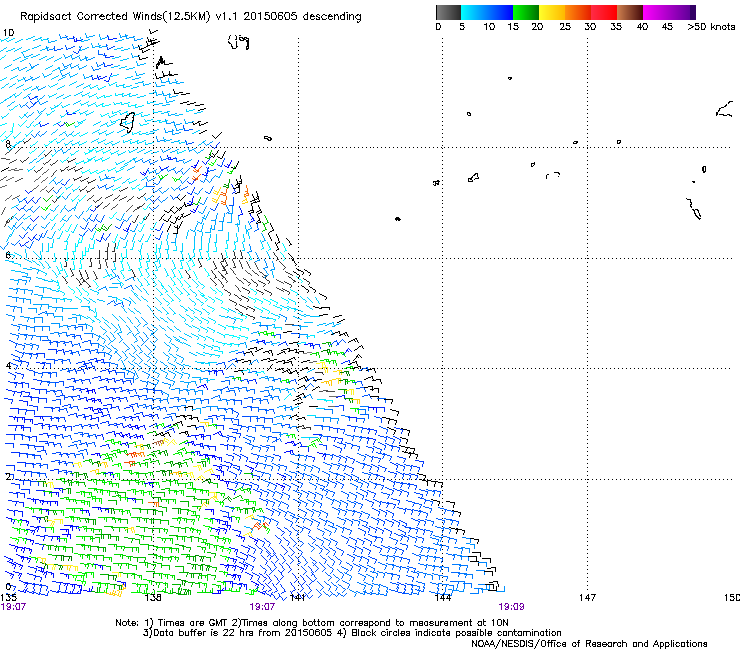Click the elongated island outline at the right near 7N
The height and width of the screenshot is (650, 740).
tap(694, 209)
